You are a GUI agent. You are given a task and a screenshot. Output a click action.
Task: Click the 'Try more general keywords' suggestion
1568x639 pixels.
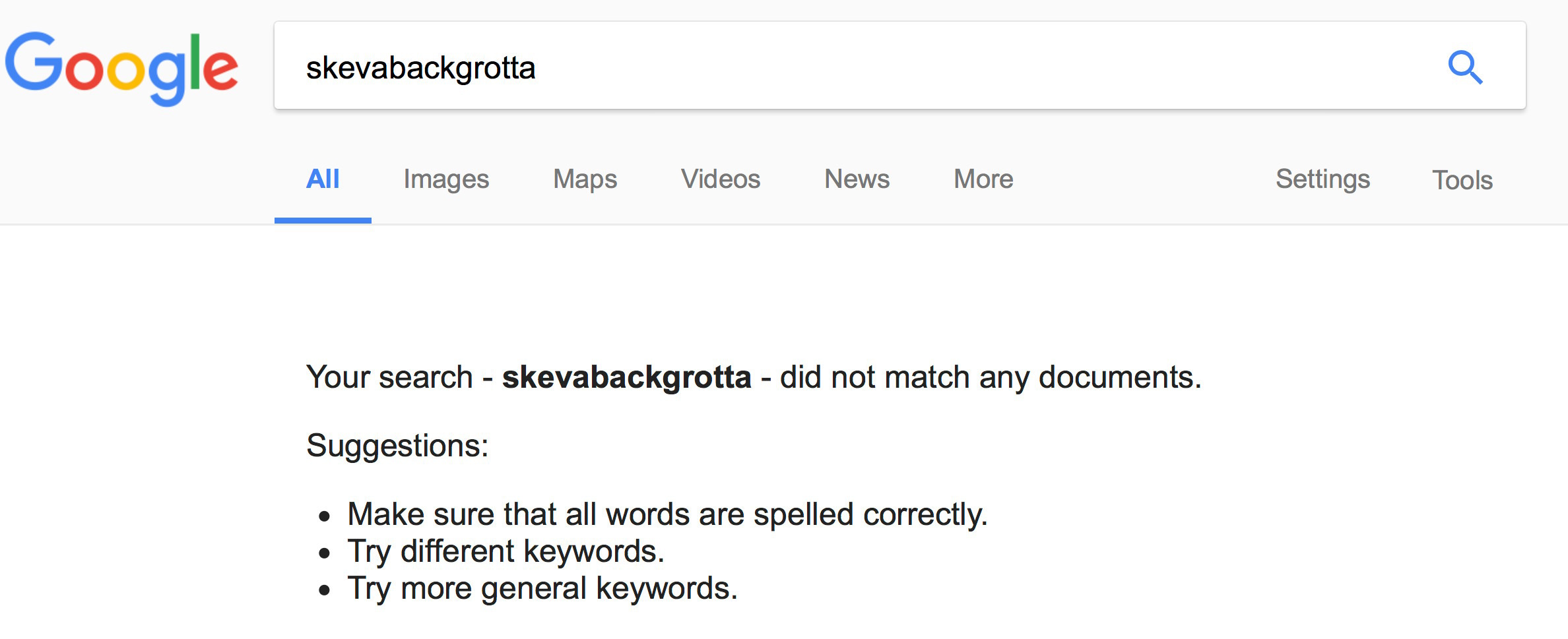(542, 588)
